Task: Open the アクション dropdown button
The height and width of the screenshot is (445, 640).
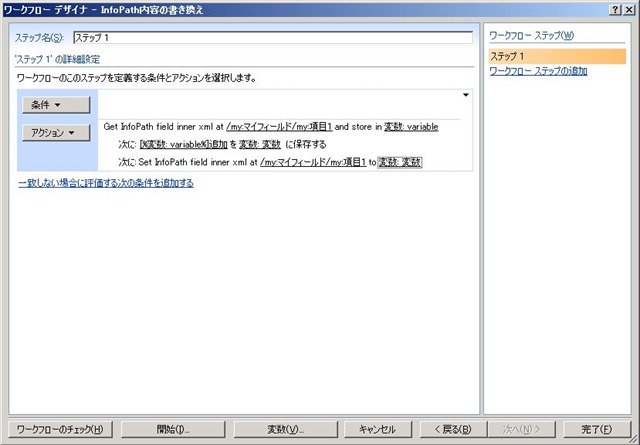Action: (56, 133)
